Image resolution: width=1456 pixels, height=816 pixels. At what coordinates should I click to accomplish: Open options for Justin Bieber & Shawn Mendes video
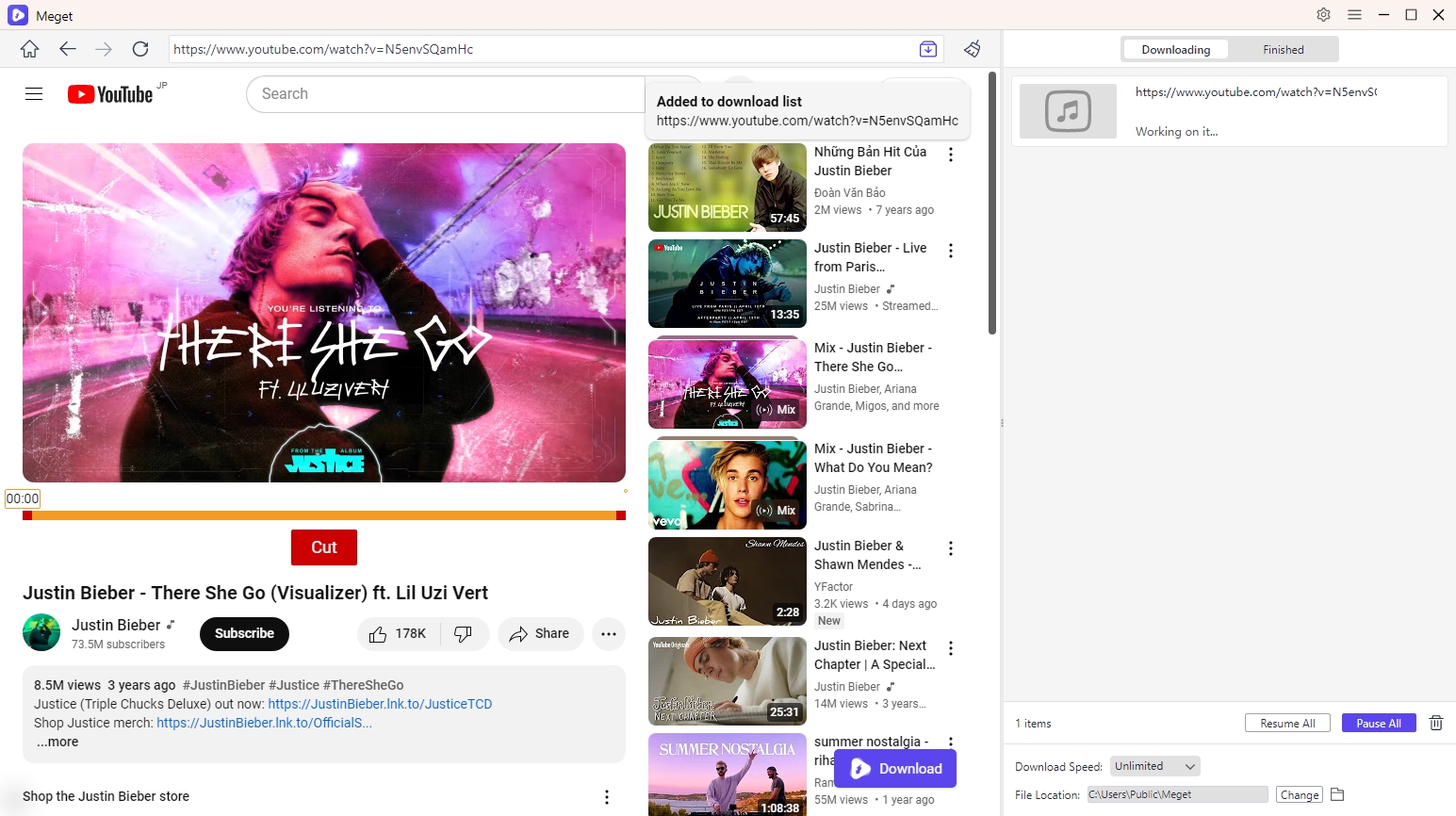pyautogui.click(x=951, y=548)
